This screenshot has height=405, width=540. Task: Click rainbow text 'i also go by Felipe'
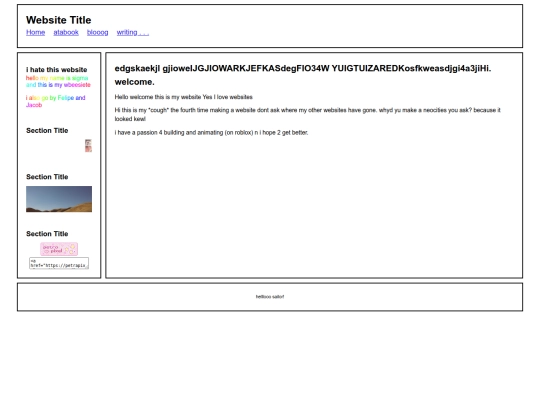50,98
